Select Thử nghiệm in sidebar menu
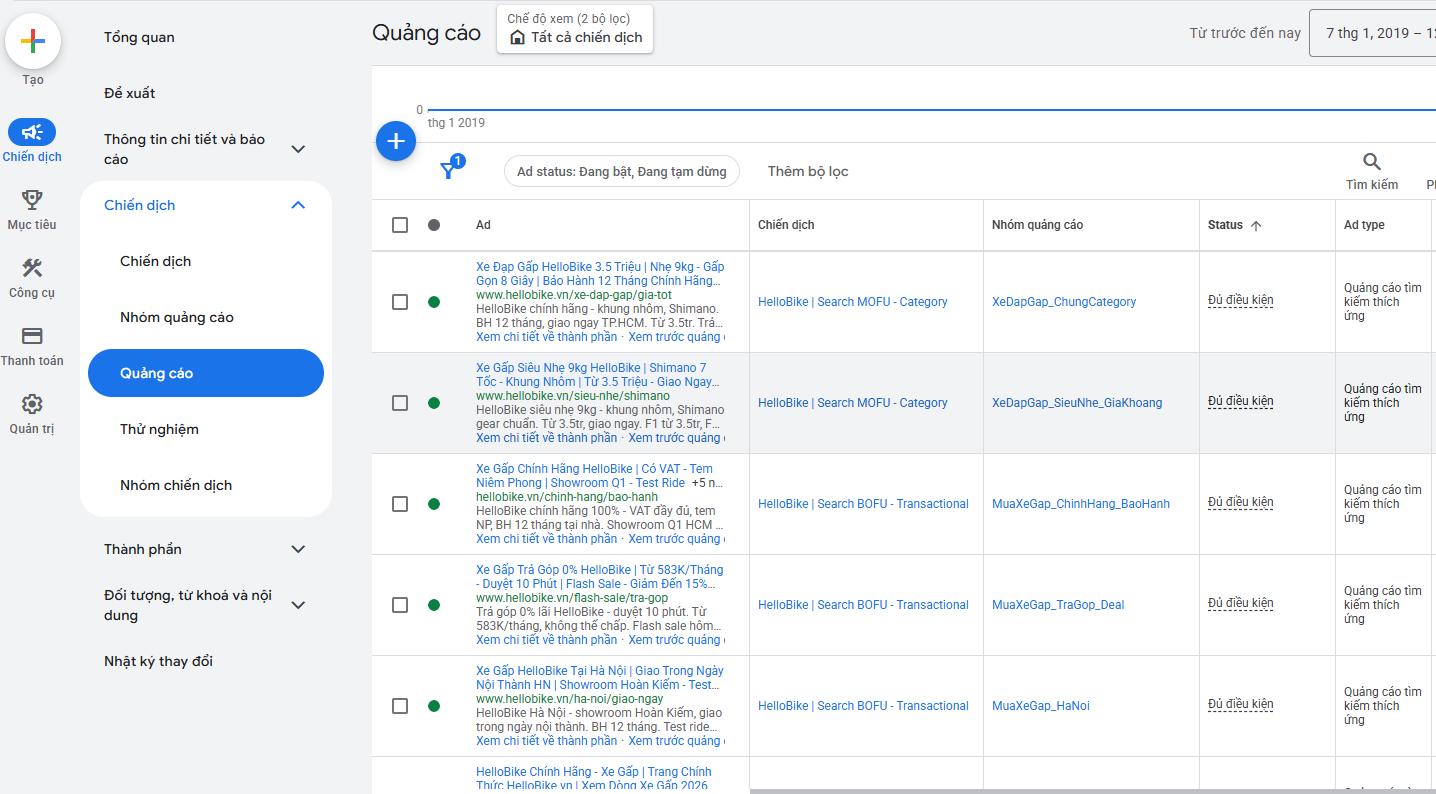The width and height of the screenshot is (1436, 794). coord(159,429)
